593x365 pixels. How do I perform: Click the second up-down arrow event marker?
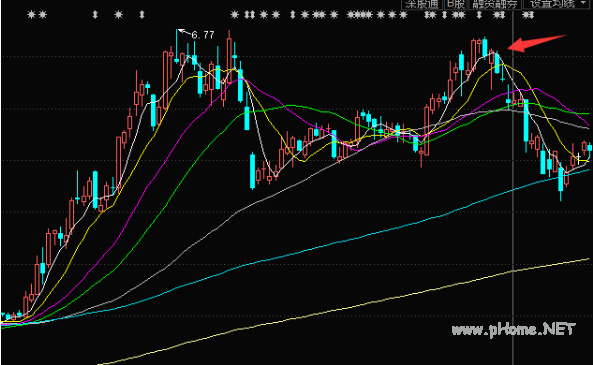click(x=142, y=15)
